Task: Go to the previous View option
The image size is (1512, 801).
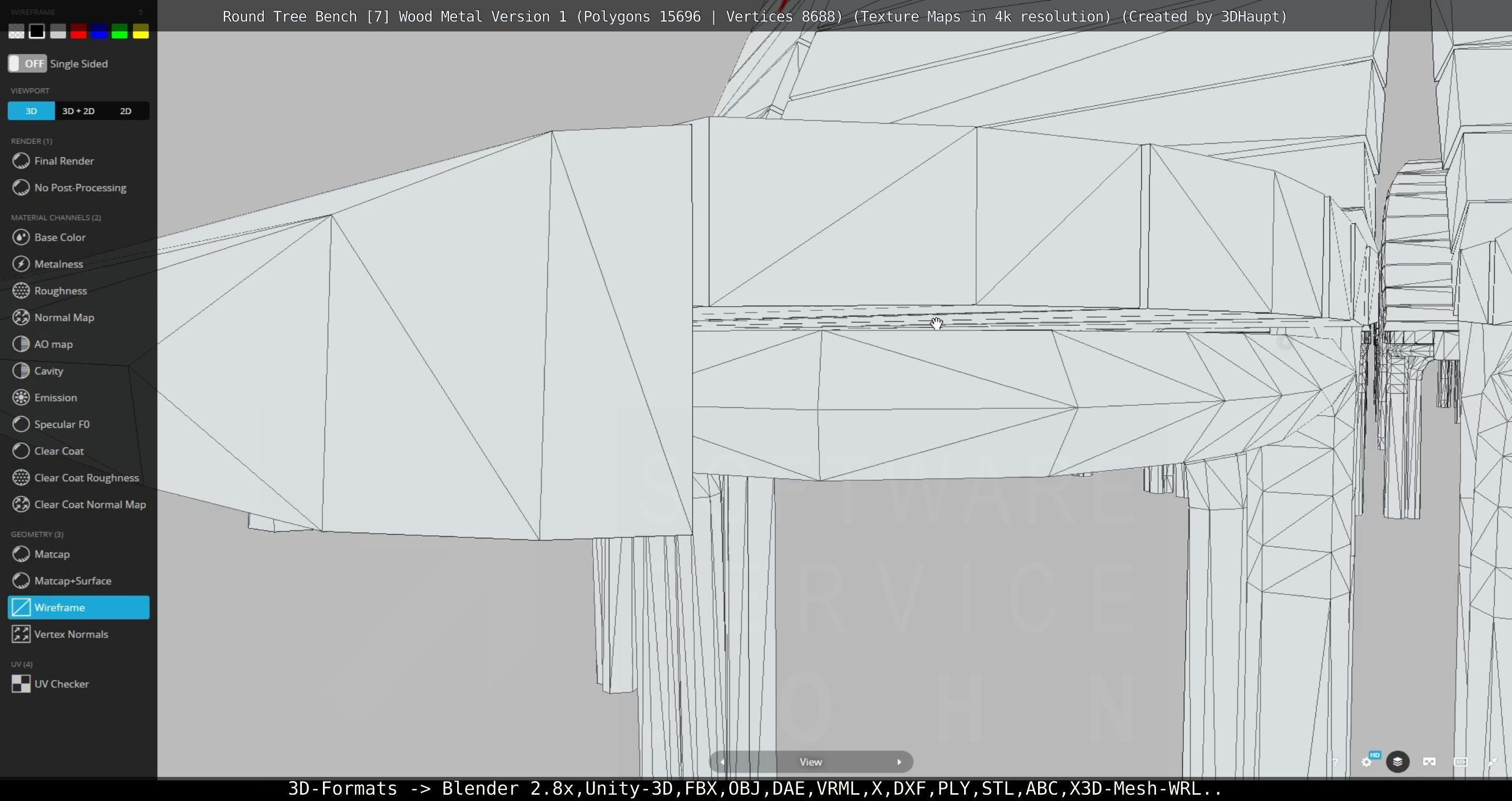Action: pos(722,762)
